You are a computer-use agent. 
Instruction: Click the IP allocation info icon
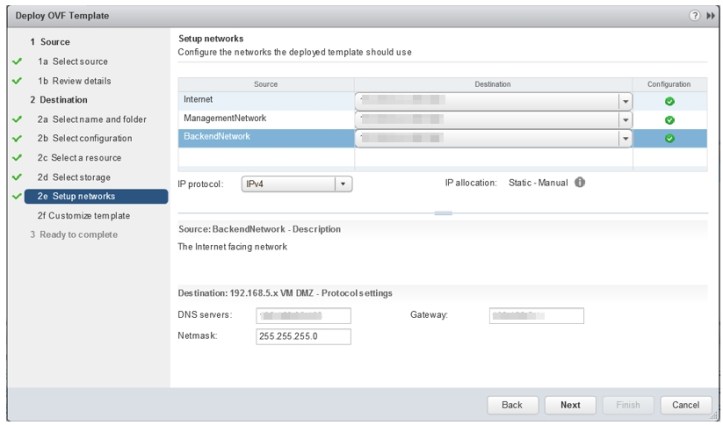point(579,183)
